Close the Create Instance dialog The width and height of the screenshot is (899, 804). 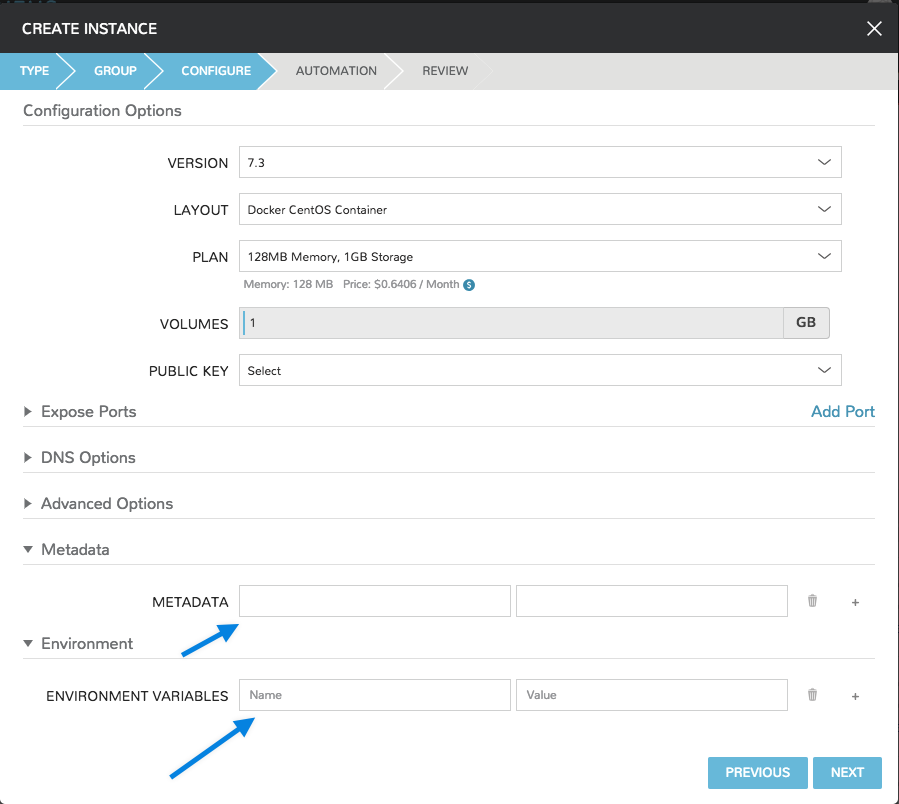click(x=874, y=28)
